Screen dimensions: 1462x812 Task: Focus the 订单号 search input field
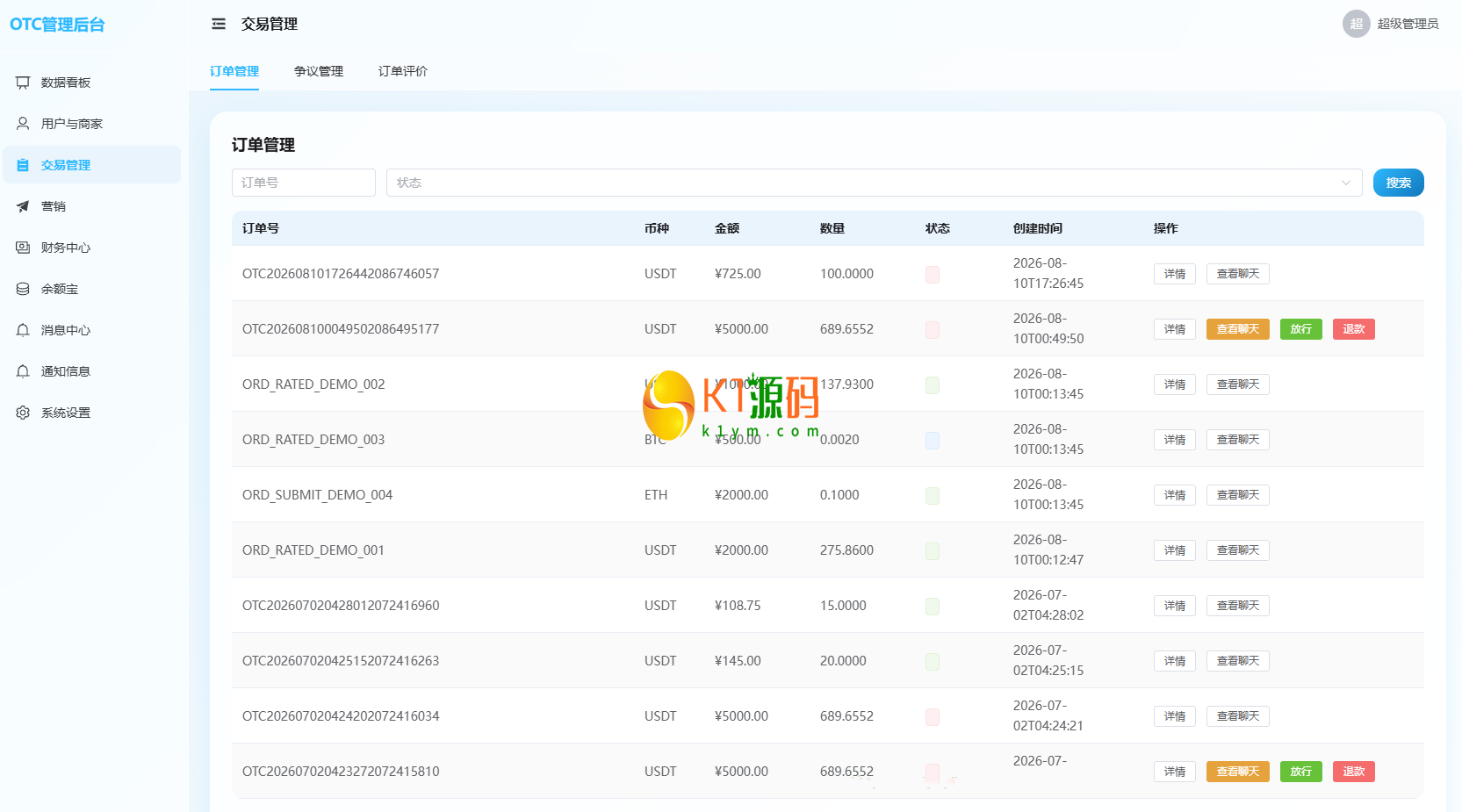pyautogui.click(x=304, y=183)
